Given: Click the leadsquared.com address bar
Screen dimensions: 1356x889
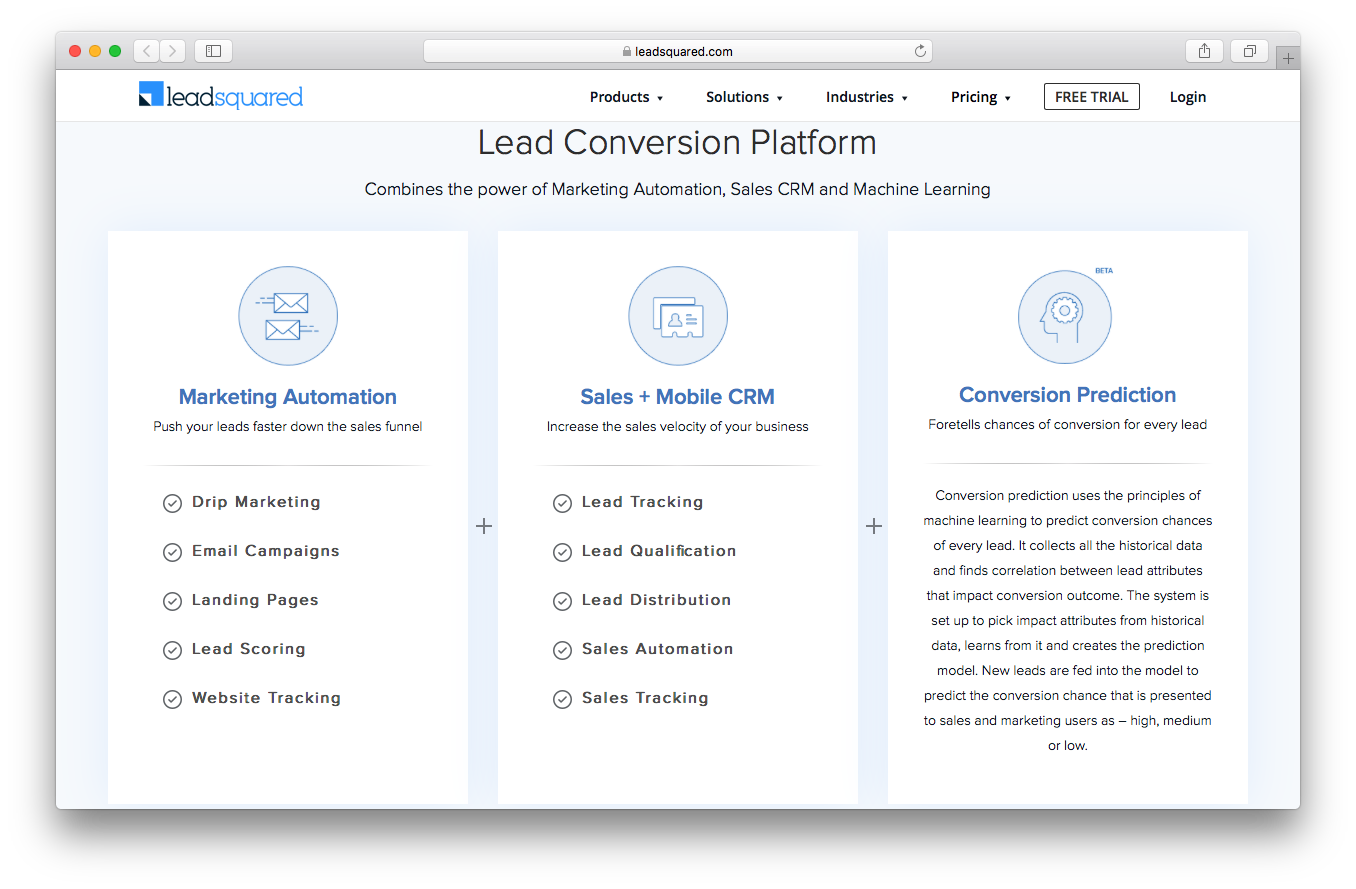Looking at the screenshot, I should pyautogui.click(x=678, y=51).
